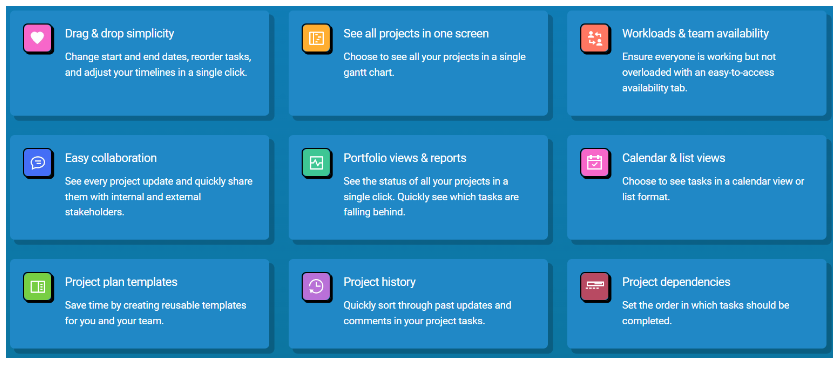Click the Project history heading
837x366 pixels.
380,282
